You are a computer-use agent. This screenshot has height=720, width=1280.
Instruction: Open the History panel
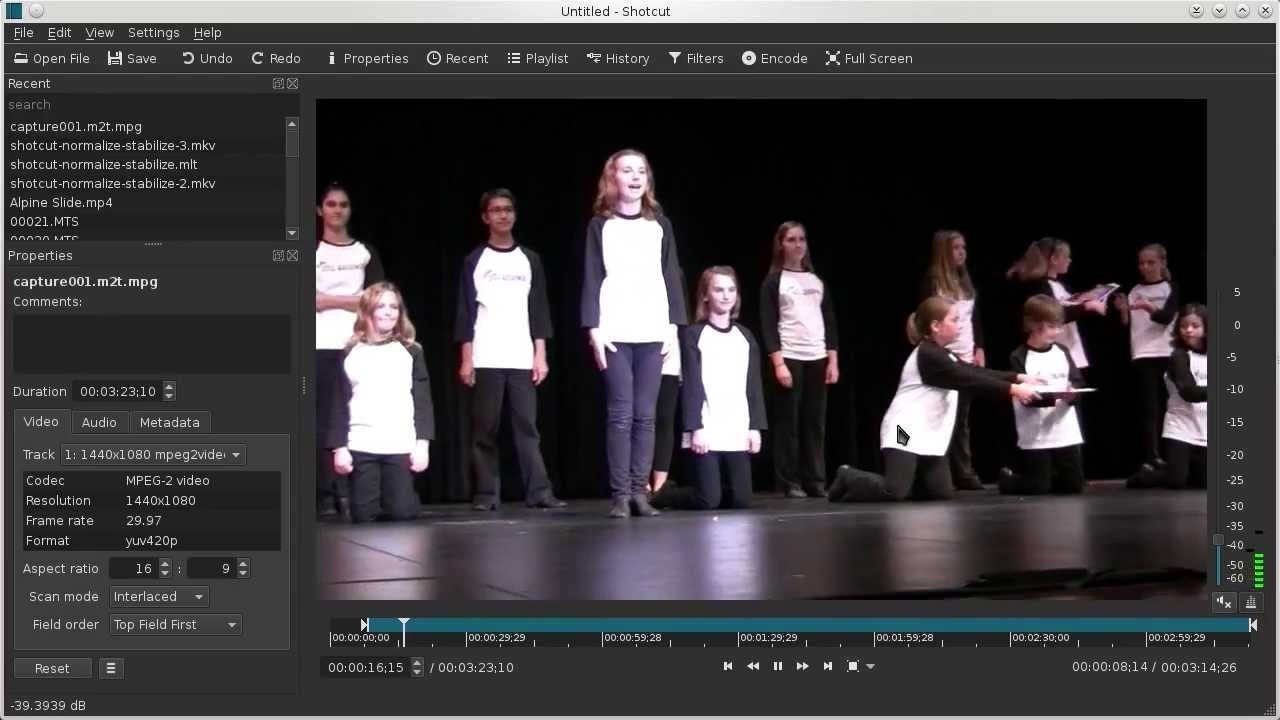[618, 58]
